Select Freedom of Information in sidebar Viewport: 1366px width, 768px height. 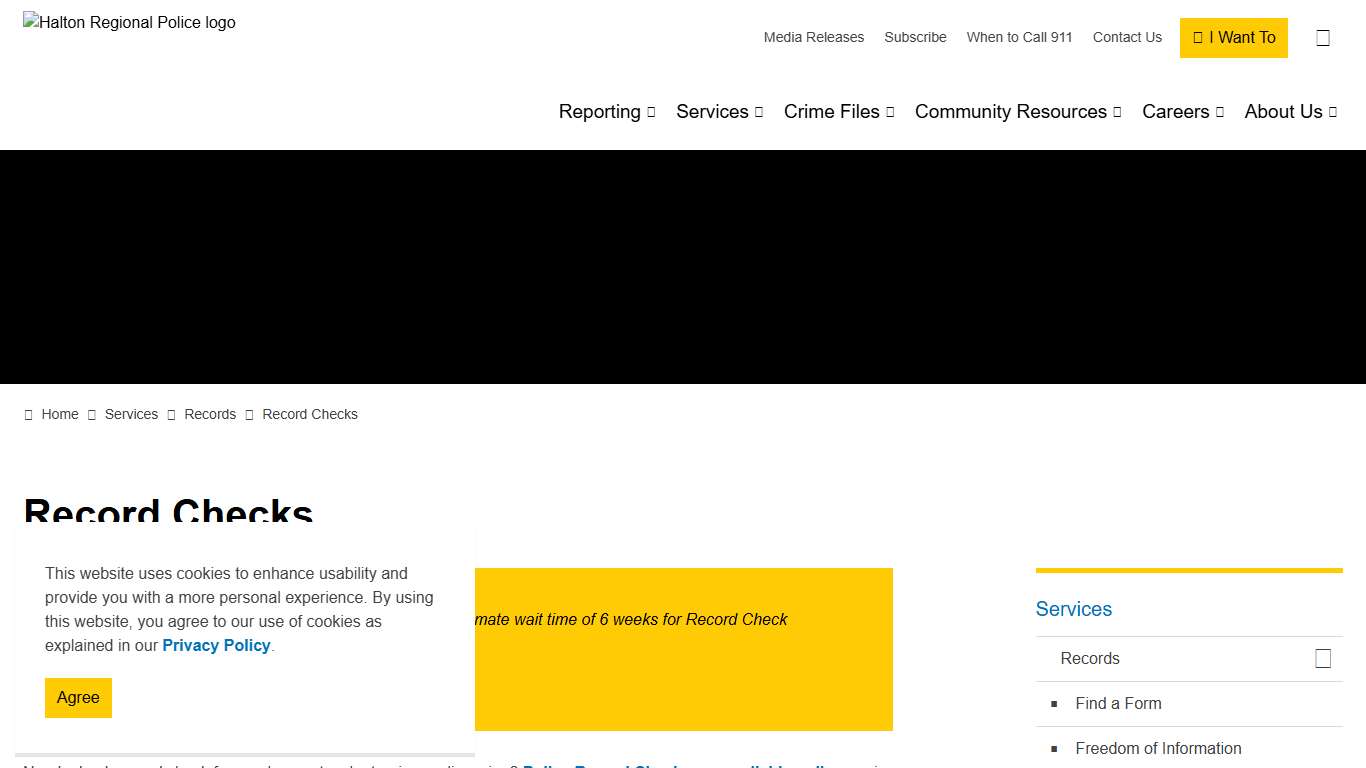click(1158, 749)
